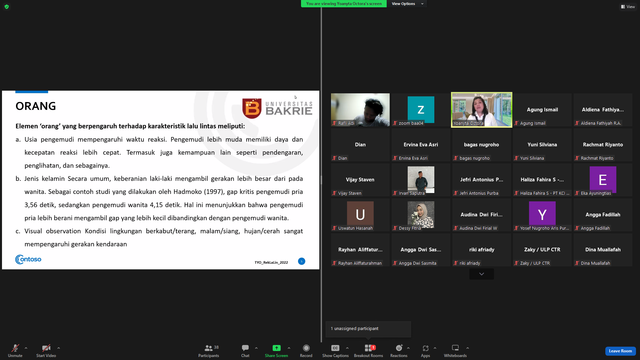The height and width of the screenshot is (360, 640).
Task: Open caption options arrow beside Show Captions
Action: click(x=347, y=348)
